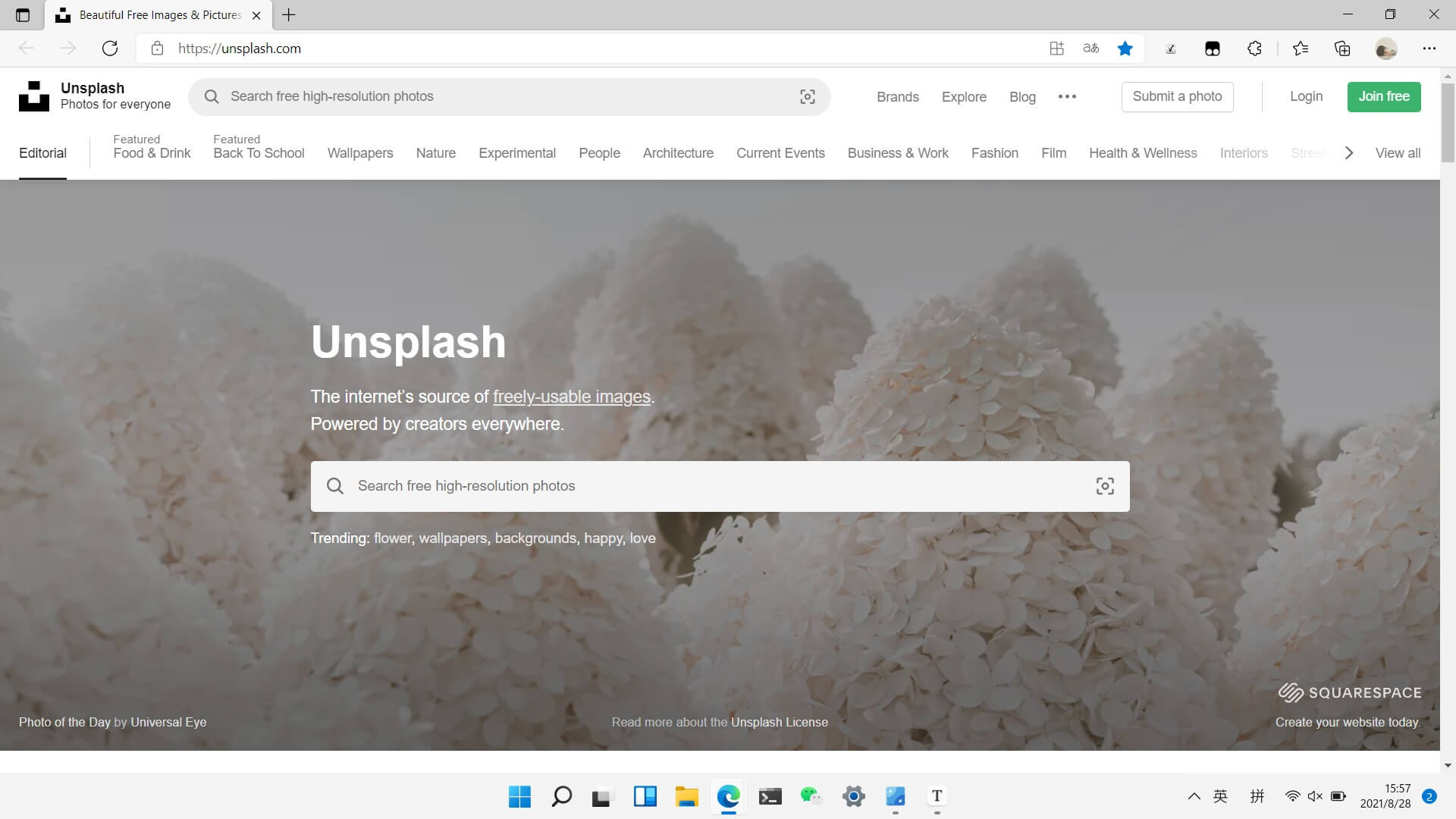View site information lock icon
This screenshot has height=819, width=1456.
(x=157, y=49)
